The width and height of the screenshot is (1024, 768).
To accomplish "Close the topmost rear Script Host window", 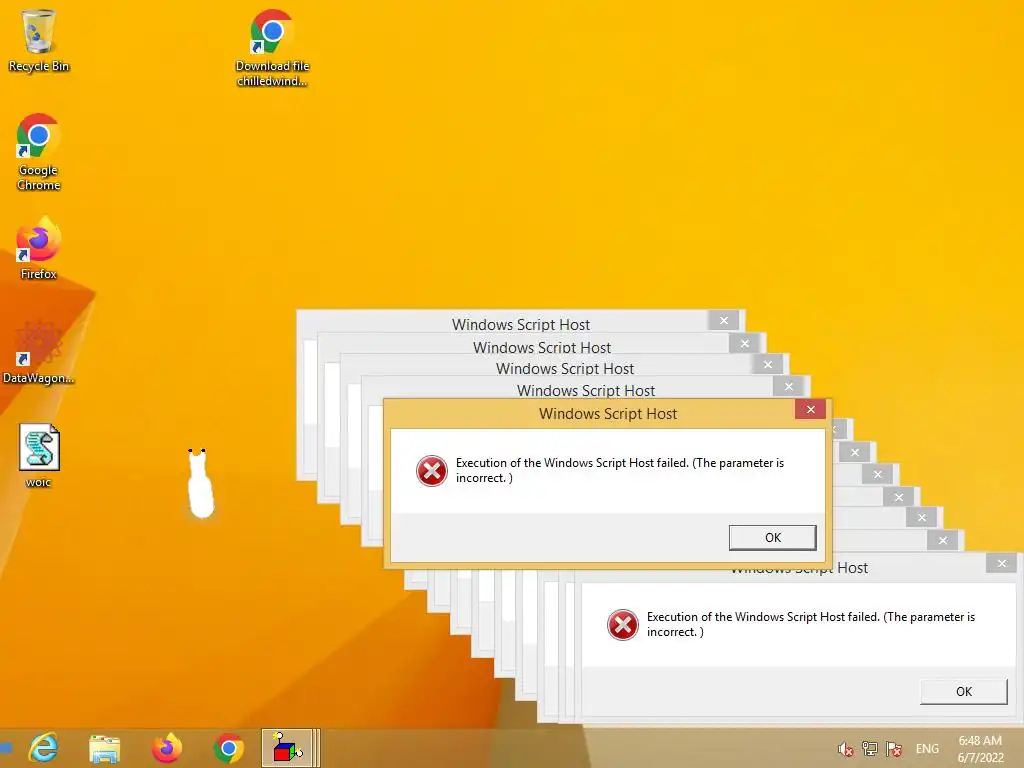I will pos(724,320).
